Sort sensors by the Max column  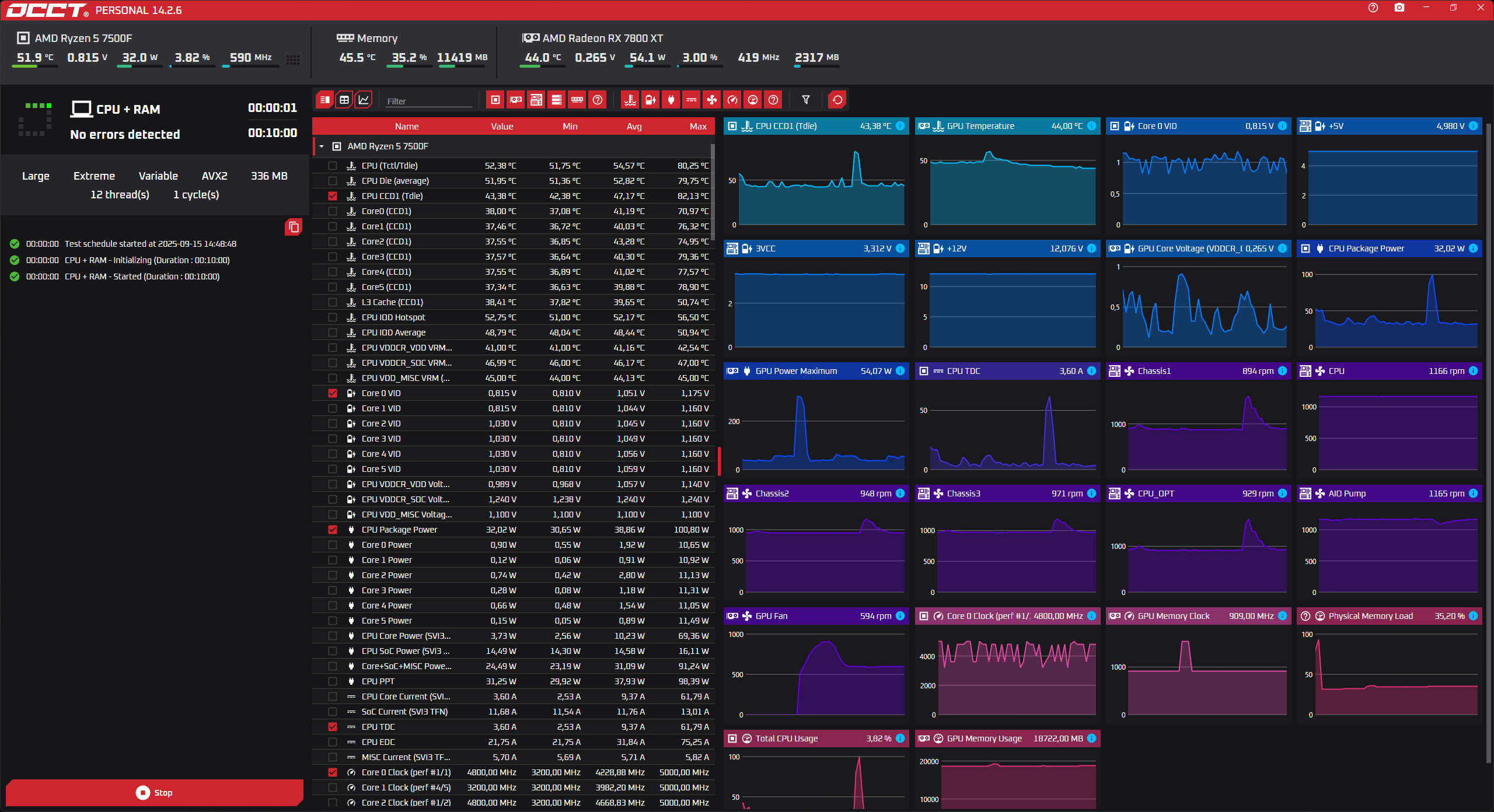pyautogui.click(x=697, y=127)
